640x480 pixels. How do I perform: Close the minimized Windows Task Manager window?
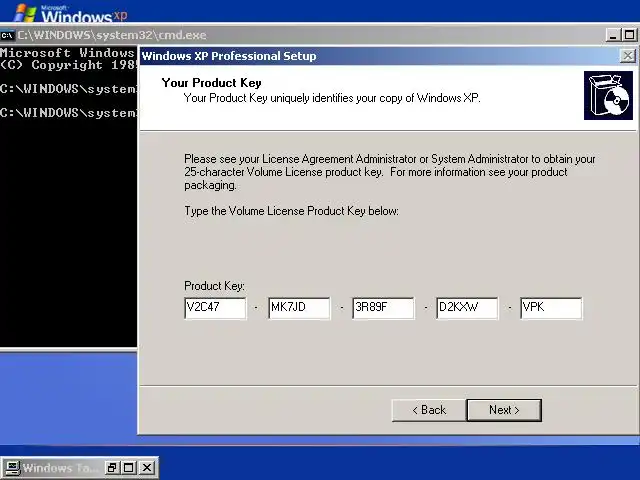(147, 468)
